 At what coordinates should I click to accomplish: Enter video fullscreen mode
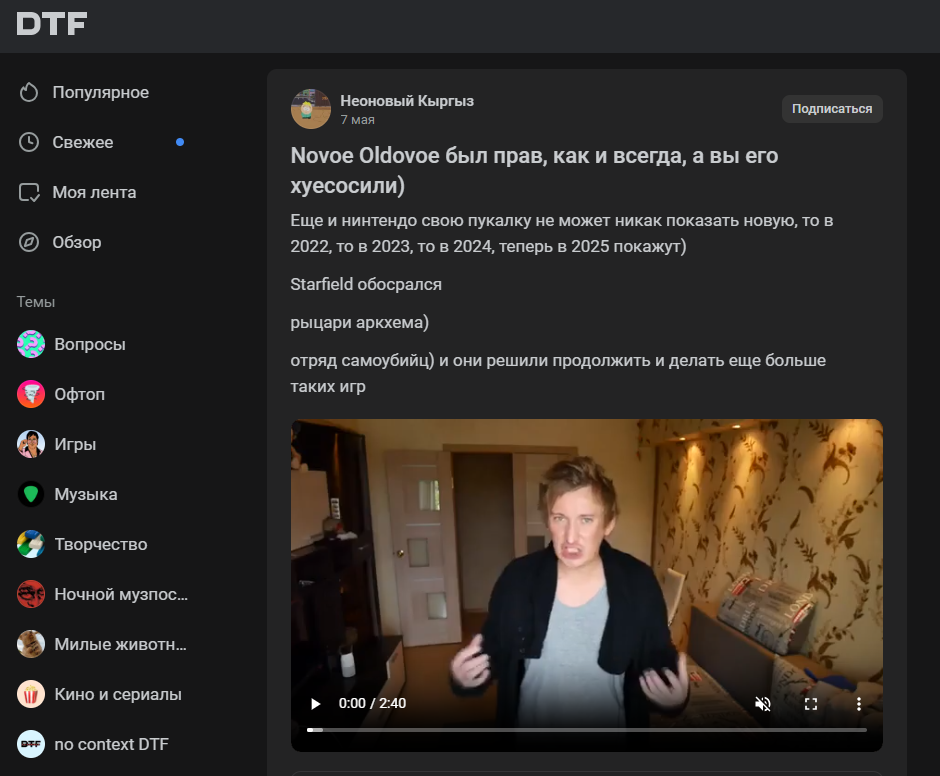click(811, 703)
